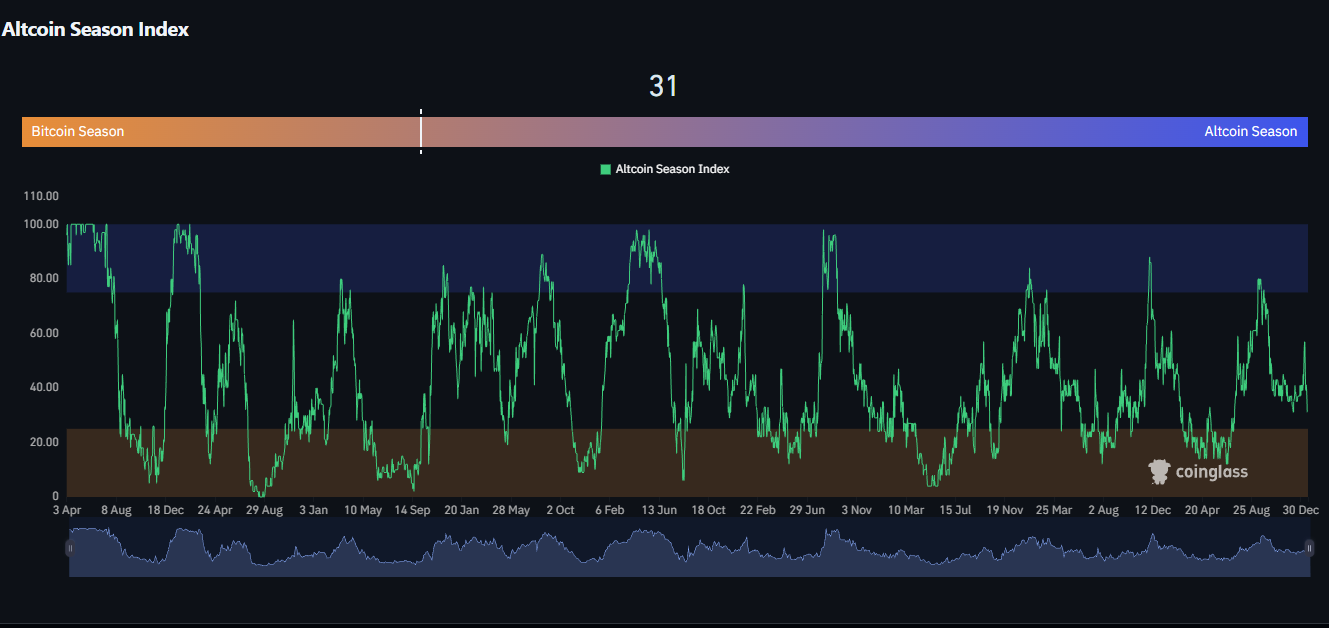Click the index value 31
Image resolution: width=1329 pixels, height=628 pixels.
664,87
